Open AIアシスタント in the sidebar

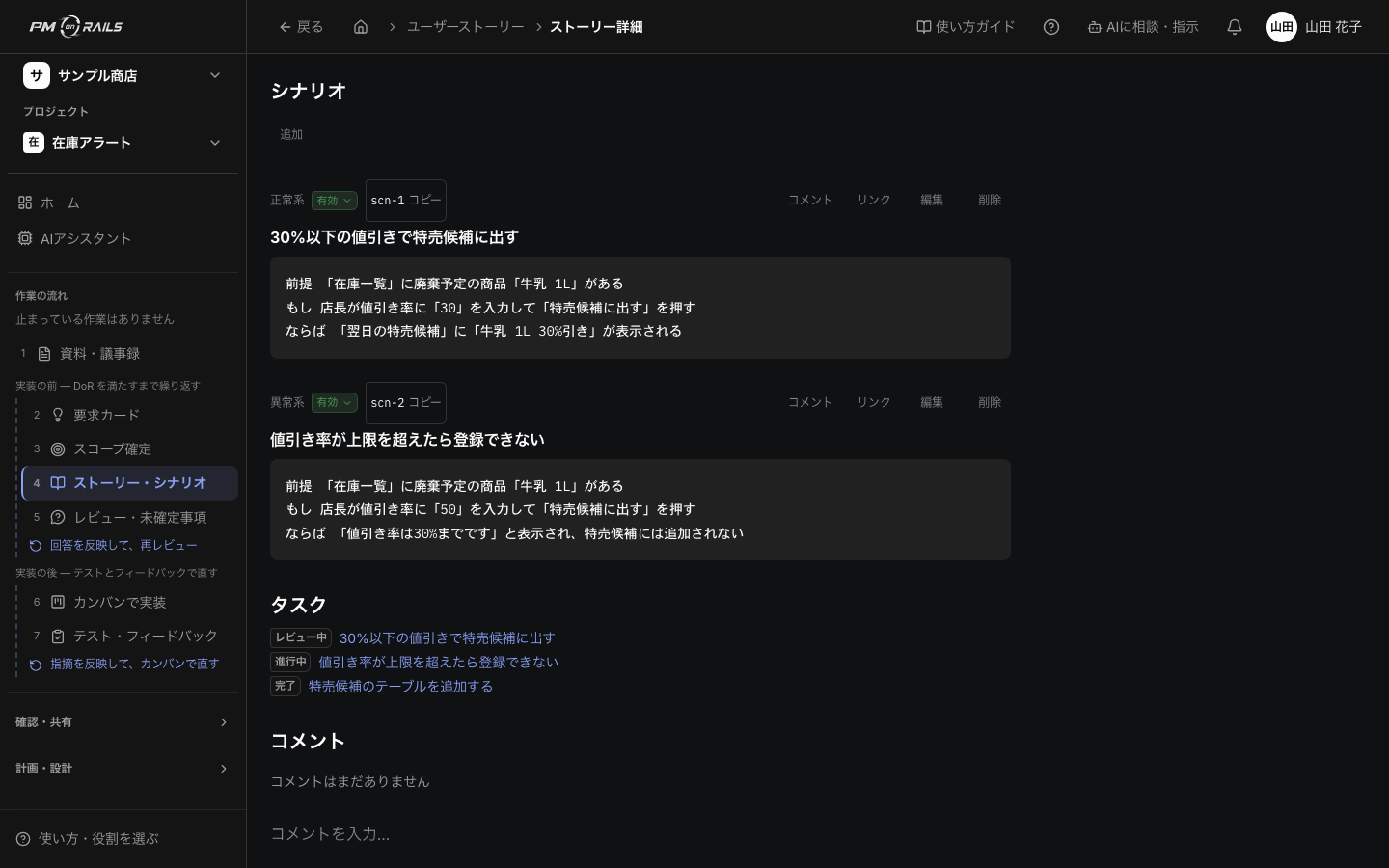click(123, 238)
